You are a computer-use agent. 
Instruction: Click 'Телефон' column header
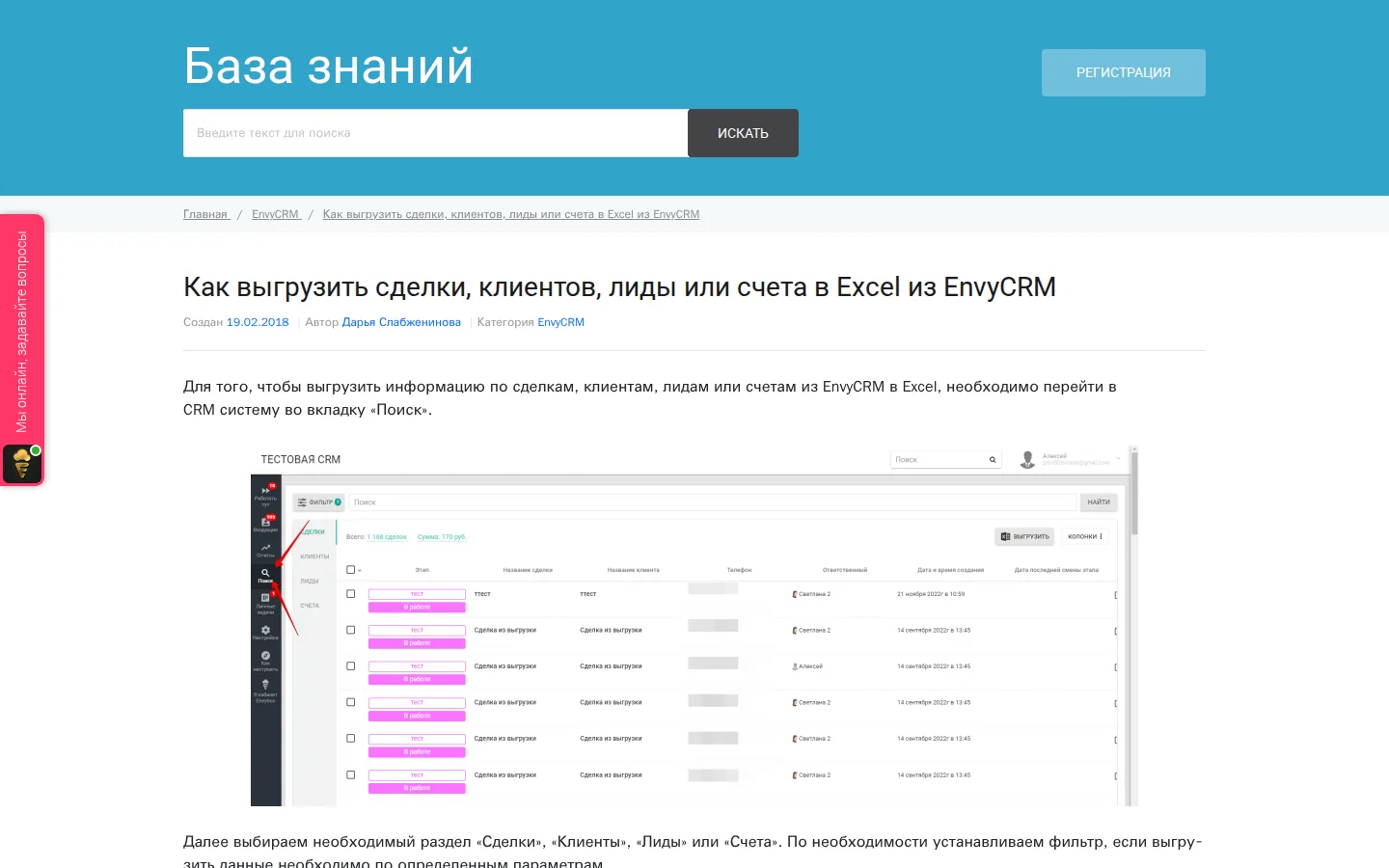click(740, 570)
